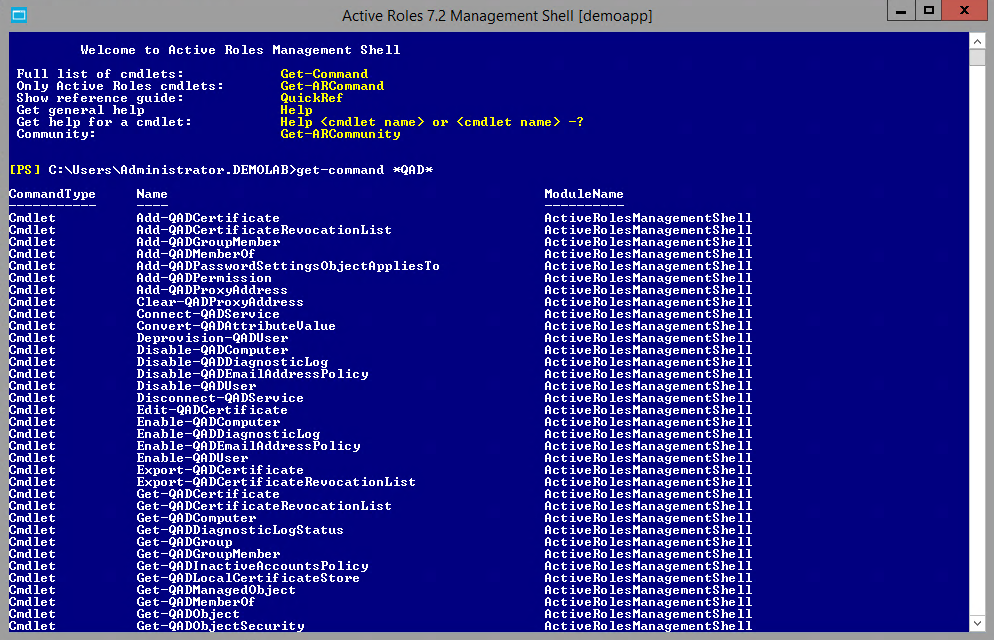The width and height of the screenshot is (994, 640).
Task: Click Add-QADPasswordSettingsObjectAppliesTo entry
Action: (288, 266)
